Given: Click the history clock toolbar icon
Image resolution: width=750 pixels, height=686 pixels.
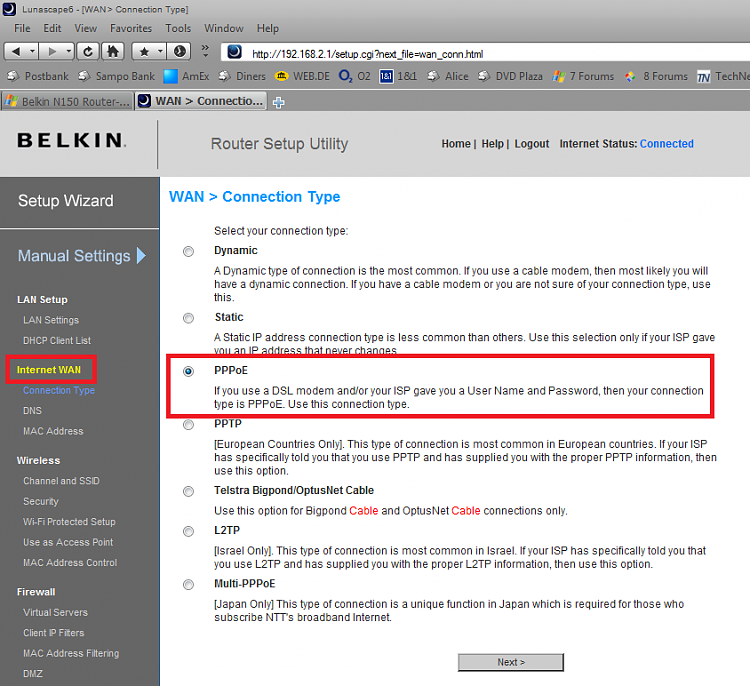Looking at the screenshot, I should [x=179, y=51].
